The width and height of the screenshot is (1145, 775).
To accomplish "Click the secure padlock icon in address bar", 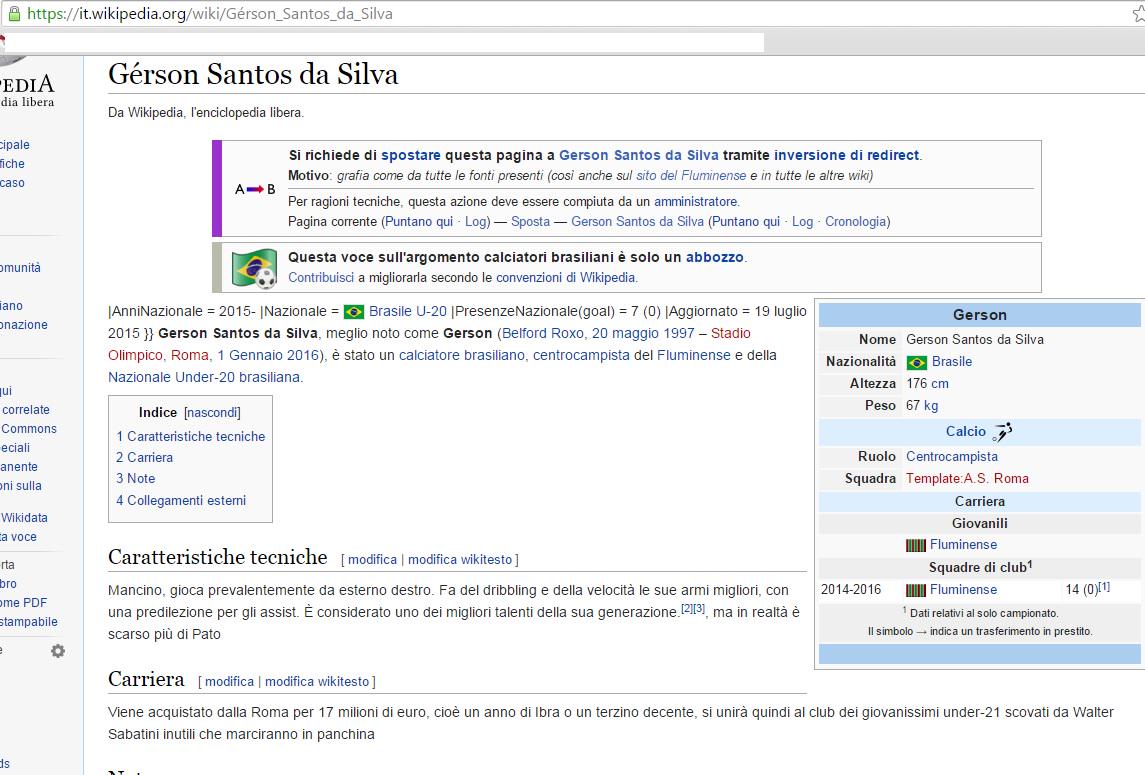I will pyautogui.click(x=14, y=13).
